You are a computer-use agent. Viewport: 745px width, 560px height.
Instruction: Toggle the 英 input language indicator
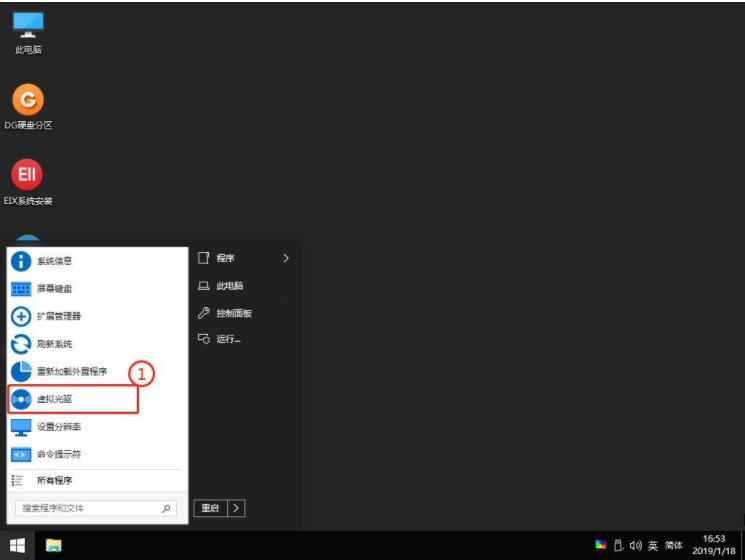[652, 545]
